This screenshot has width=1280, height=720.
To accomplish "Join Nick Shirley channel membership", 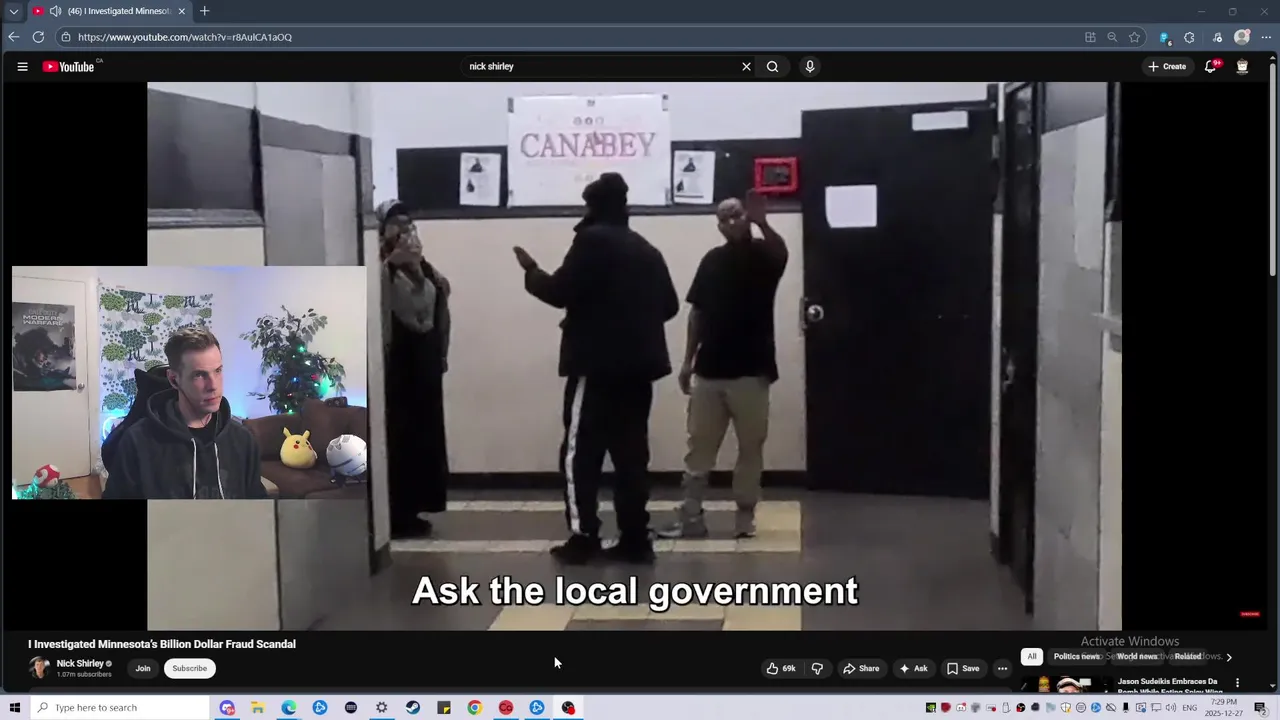I will (143, 669).
